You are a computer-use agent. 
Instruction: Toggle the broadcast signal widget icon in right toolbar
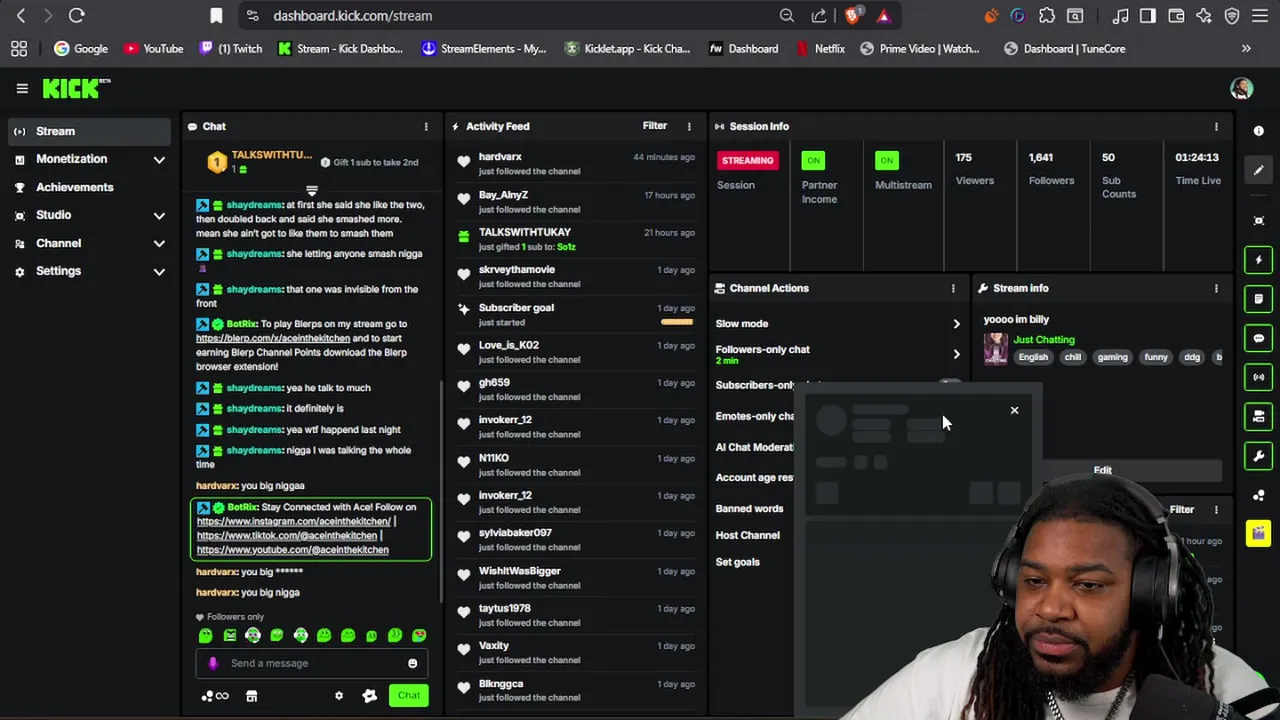pyautogui.click(x=1259, y=377)
